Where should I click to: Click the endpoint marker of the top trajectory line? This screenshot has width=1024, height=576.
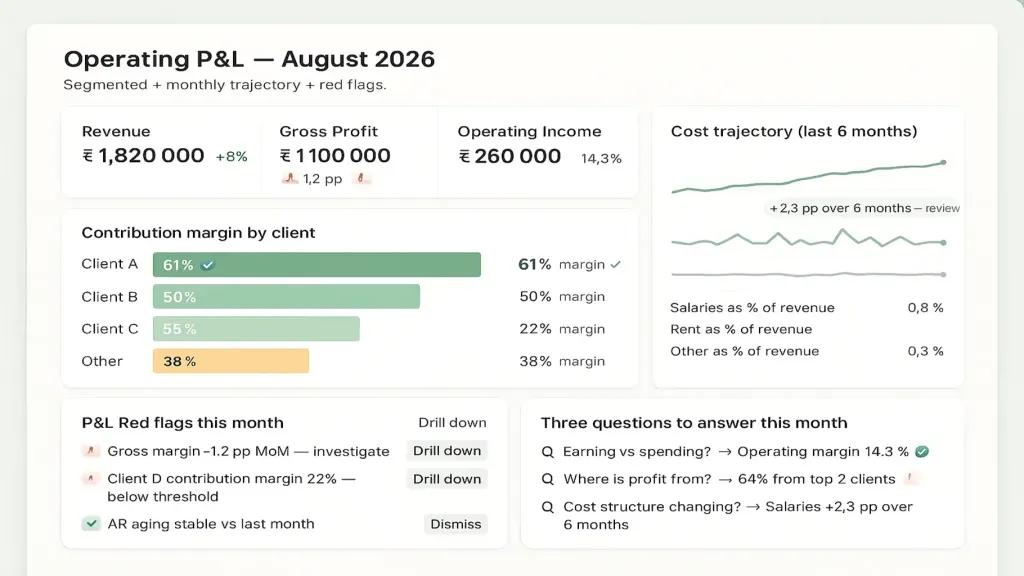click(x=944, y=162)
